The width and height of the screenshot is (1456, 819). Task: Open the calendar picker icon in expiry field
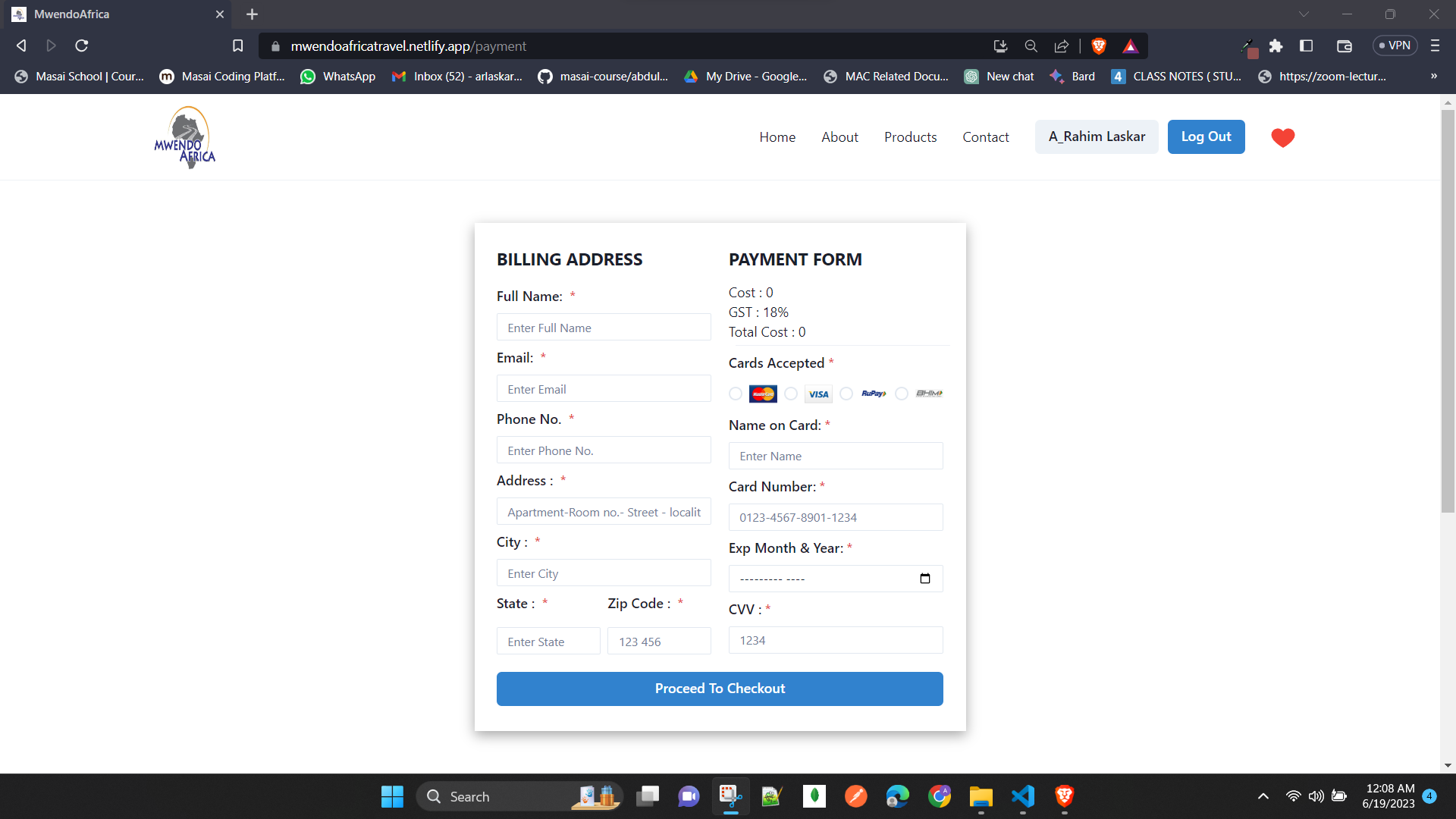tap(924, 579)
